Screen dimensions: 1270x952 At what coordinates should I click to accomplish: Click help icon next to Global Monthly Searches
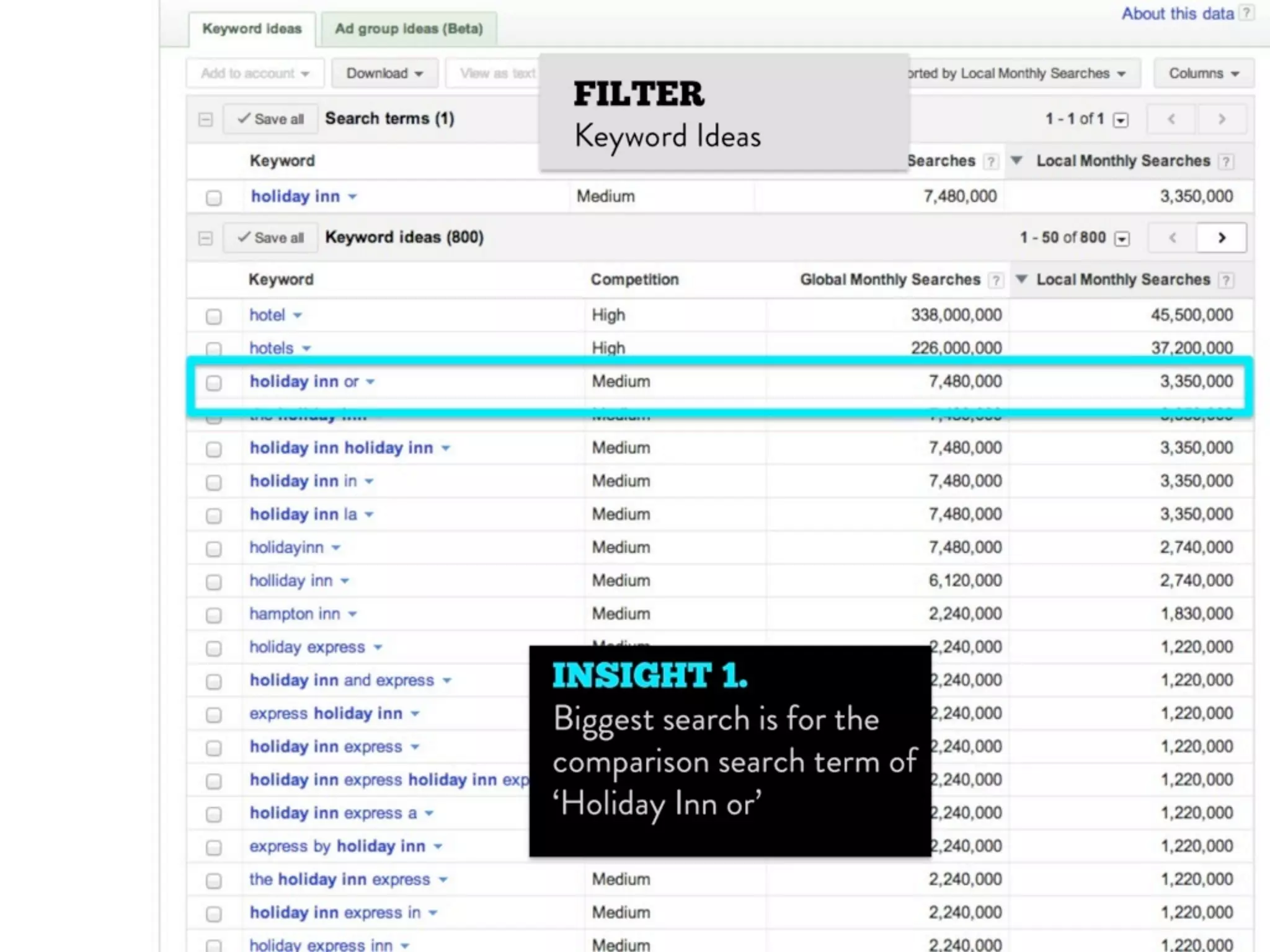tap(995, 280)
